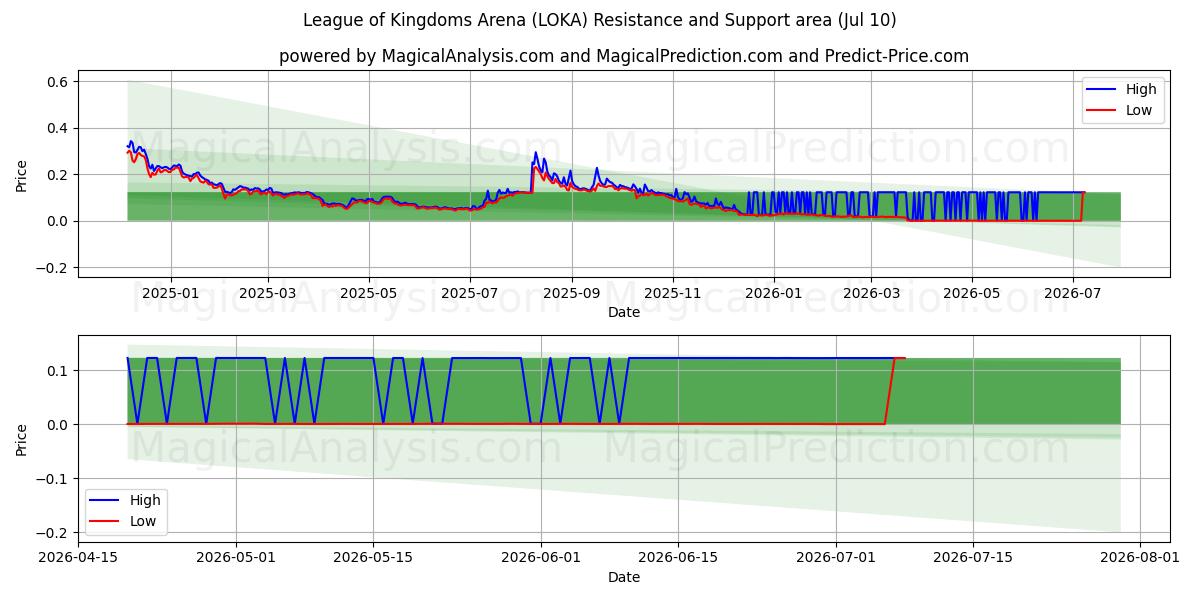
Task: Click the '2025-01' date label on top chart
Action: click(x=171, y=293)
